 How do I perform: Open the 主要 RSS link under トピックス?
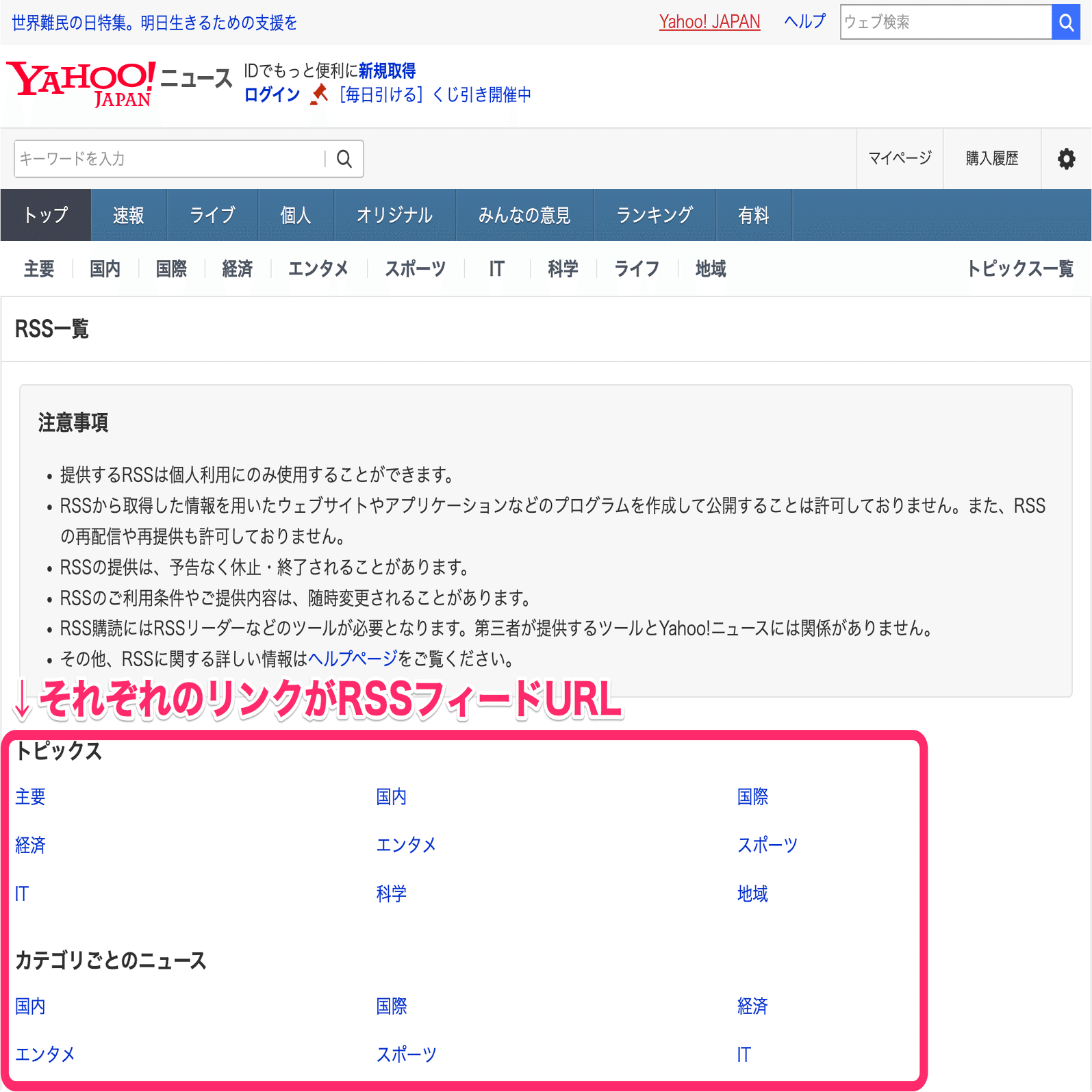[31, 796]
